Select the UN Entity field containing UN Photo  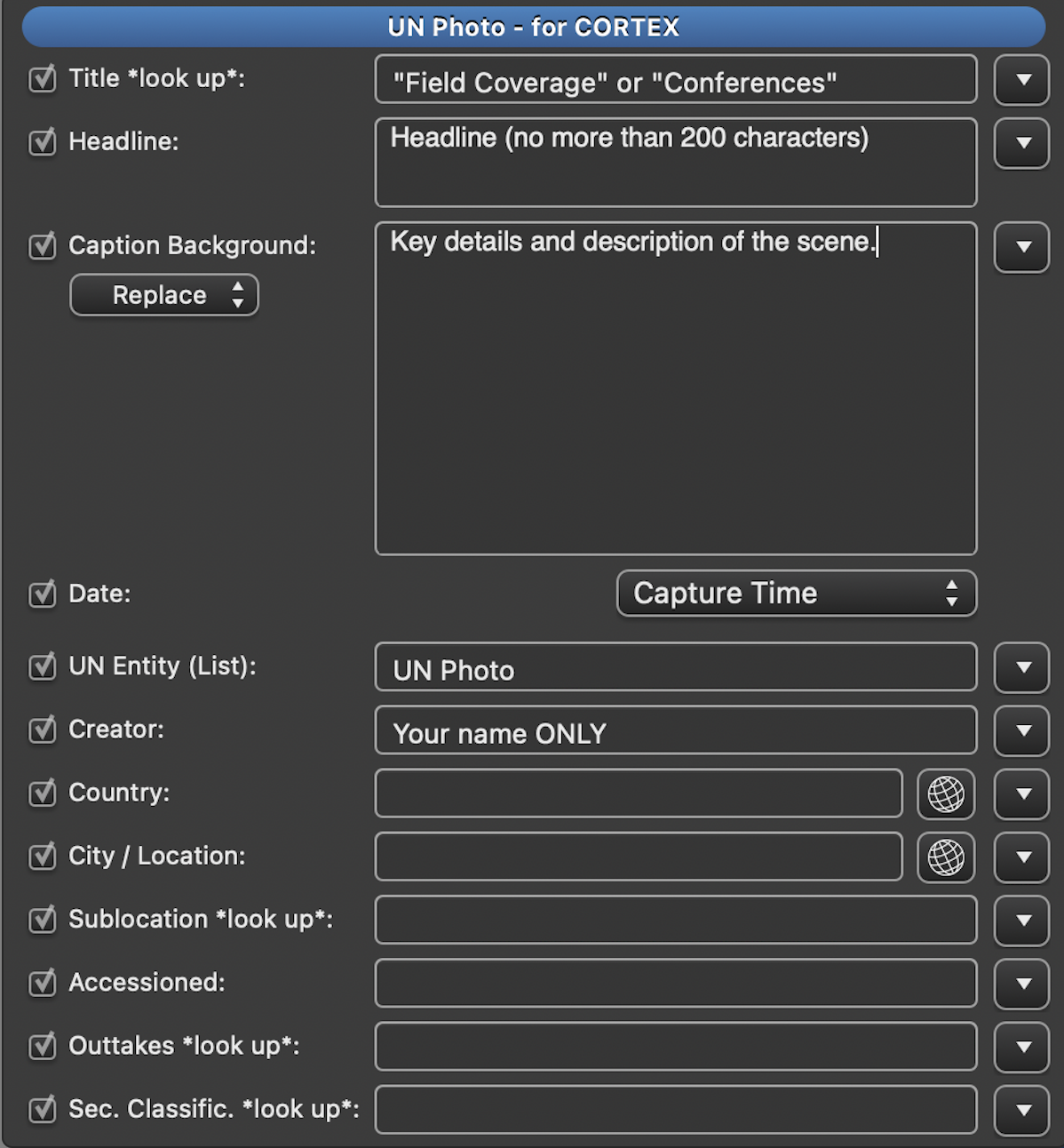676,667
